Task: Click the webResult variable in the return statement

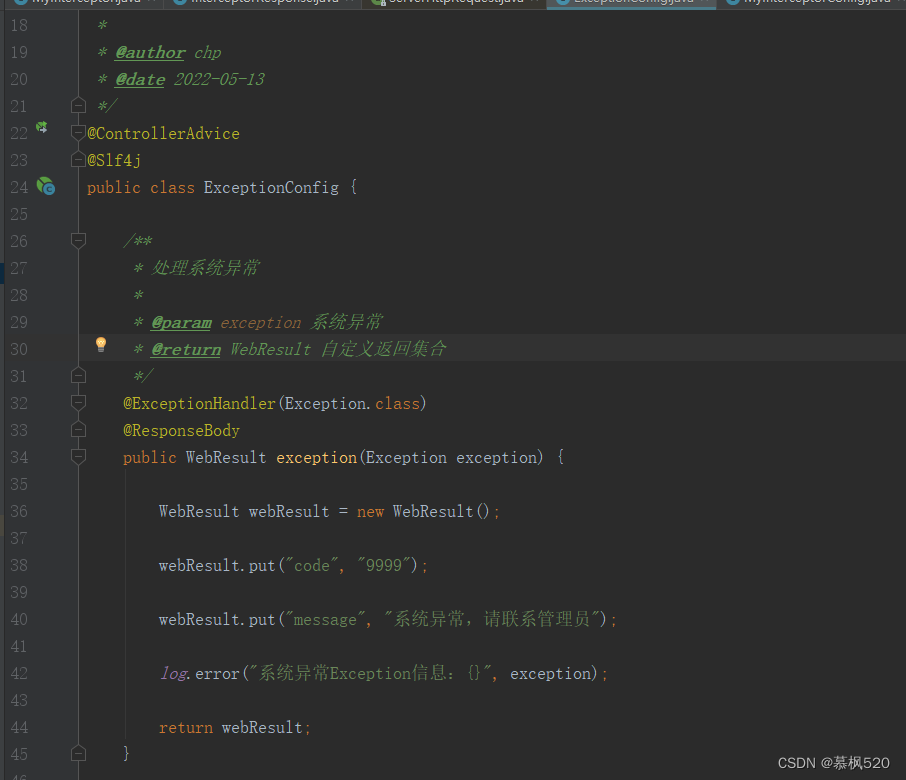Action: 262,727
